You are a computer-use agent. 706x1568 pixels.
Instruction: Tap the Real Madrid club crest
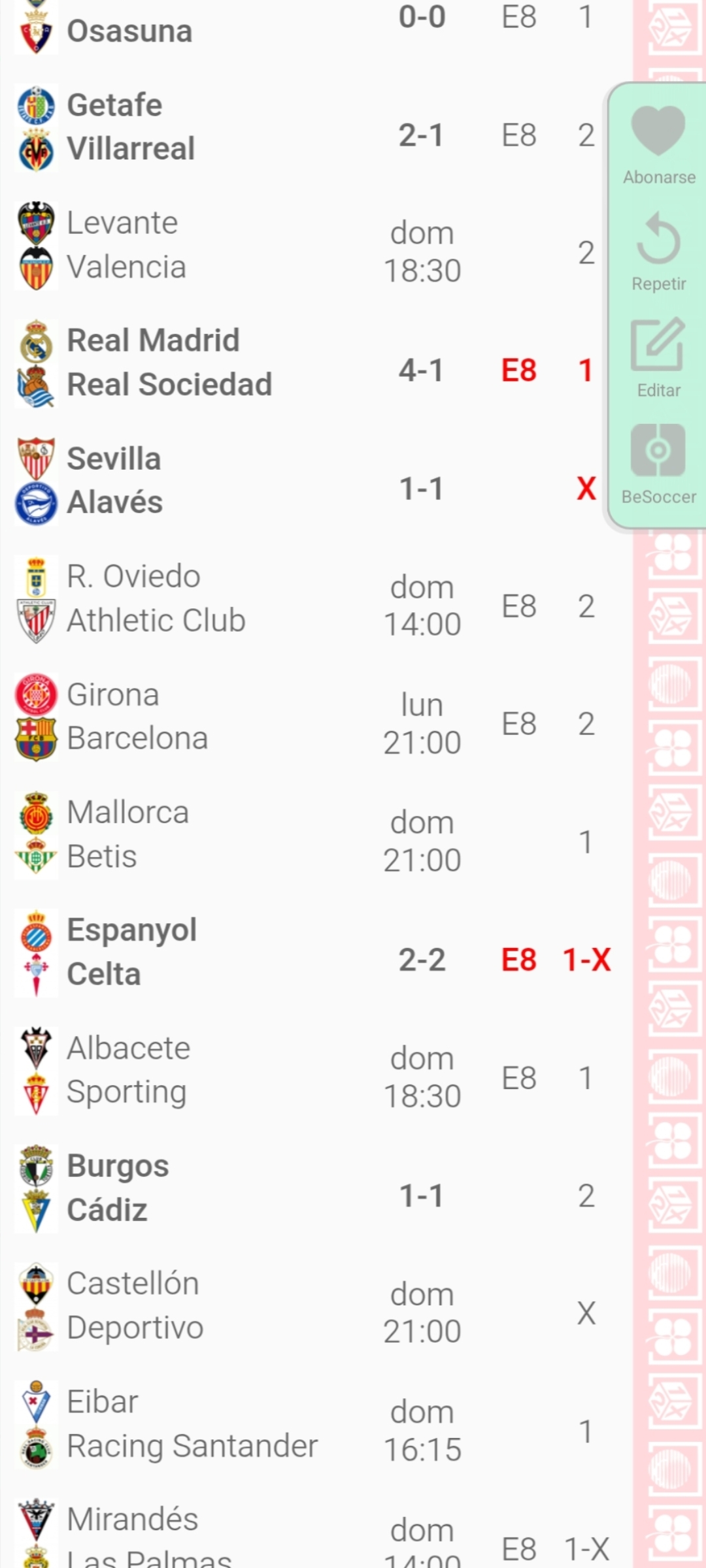coord(36,341)
